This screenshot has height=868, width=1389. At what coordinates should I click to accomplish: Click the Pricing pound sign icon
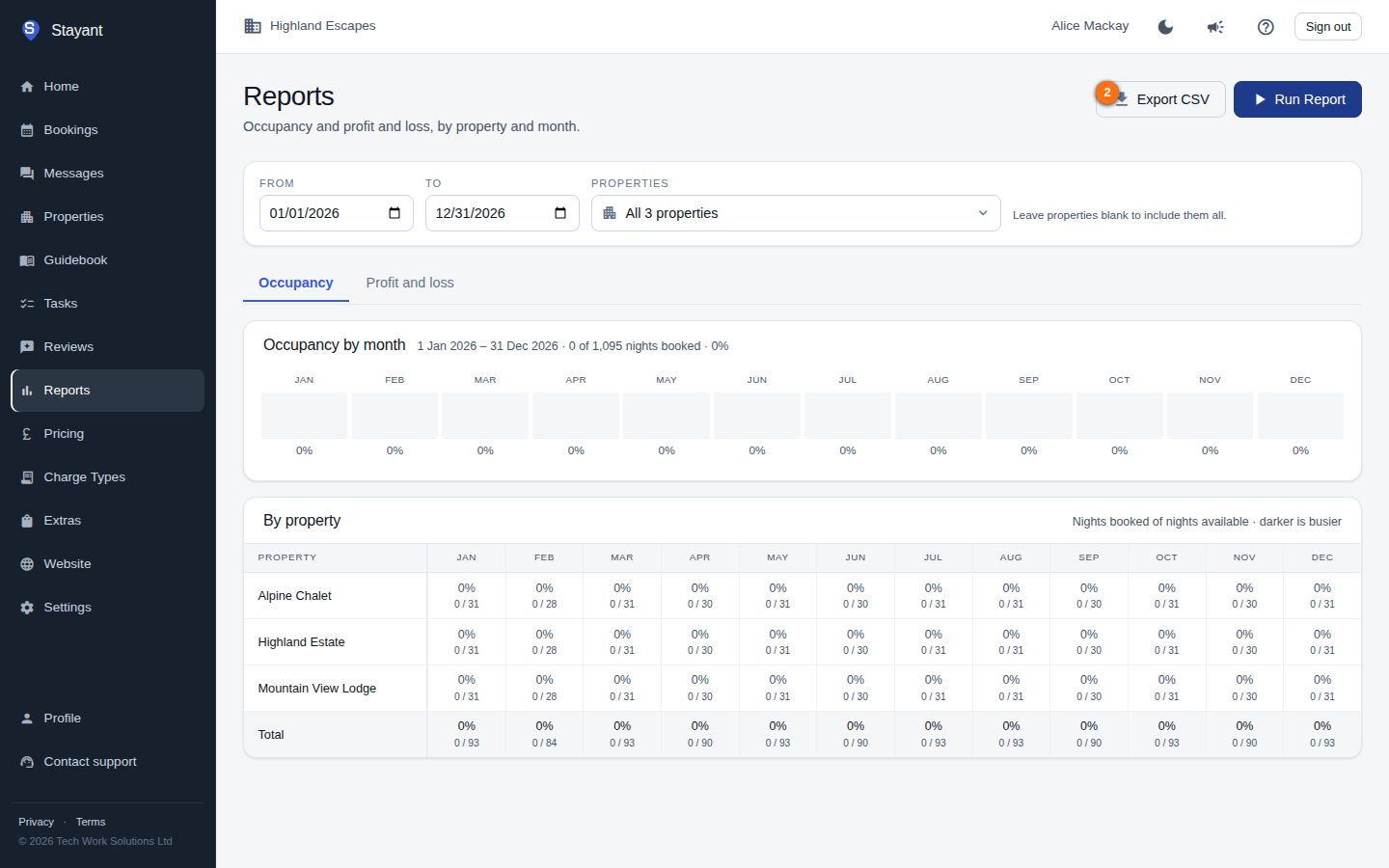[x=27, y=434]
